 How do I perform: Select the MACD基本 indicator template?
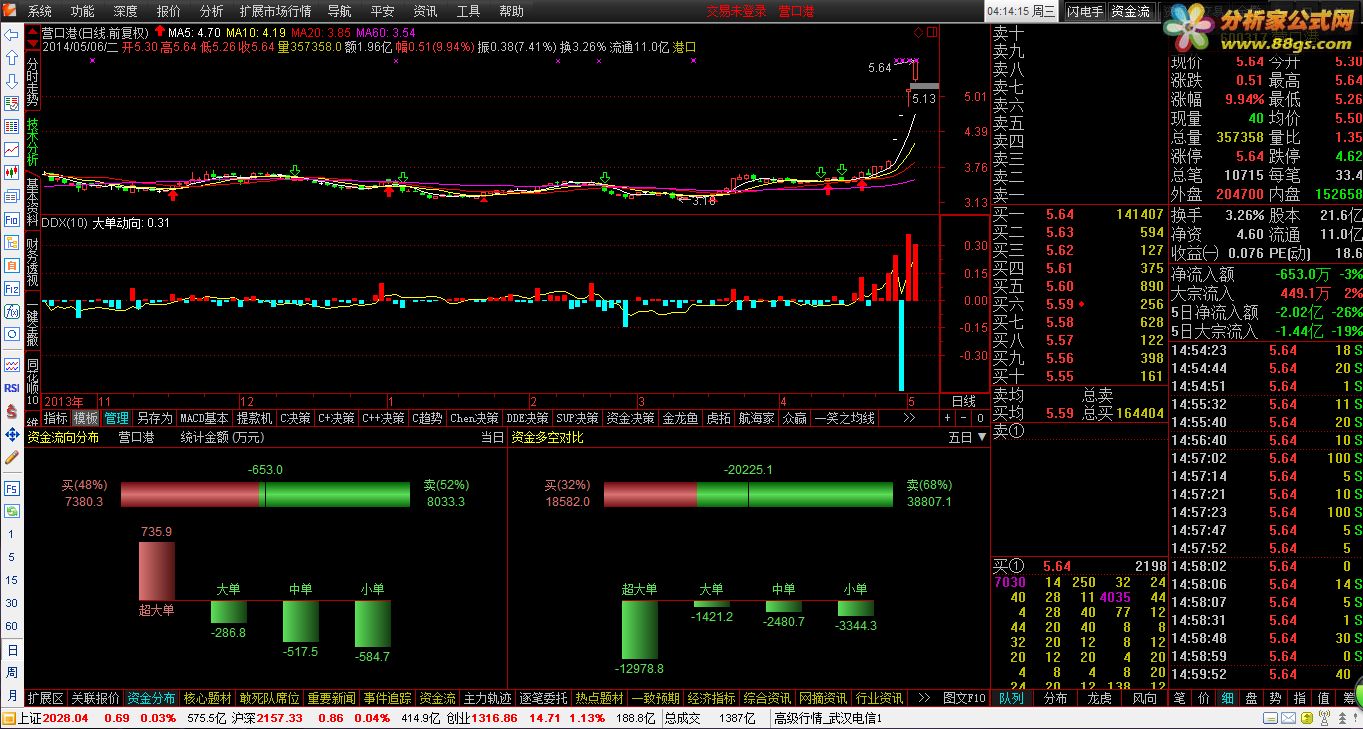204,418
